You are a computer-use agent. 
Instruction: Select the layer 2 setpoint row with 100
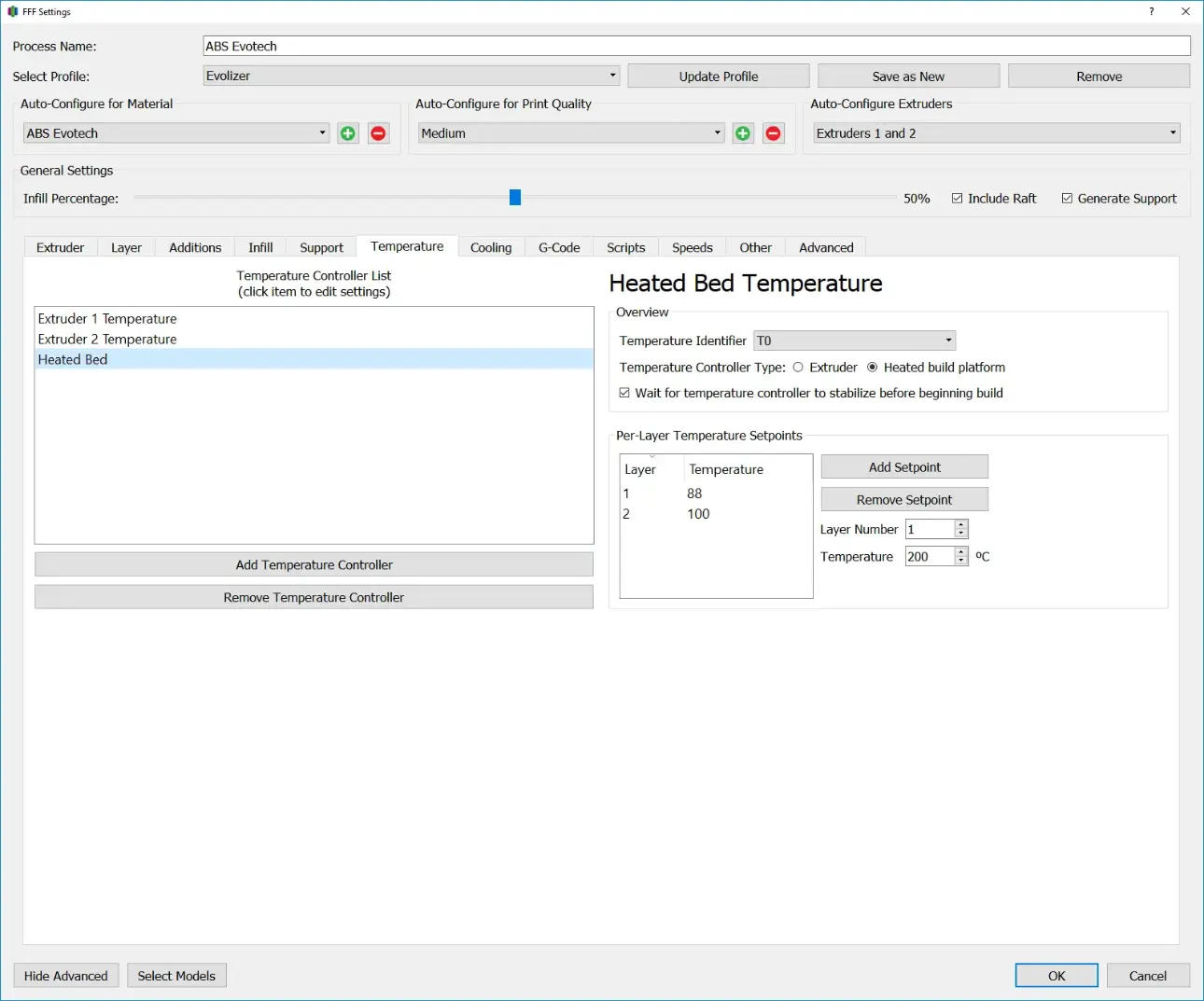[x=716, y=514]
